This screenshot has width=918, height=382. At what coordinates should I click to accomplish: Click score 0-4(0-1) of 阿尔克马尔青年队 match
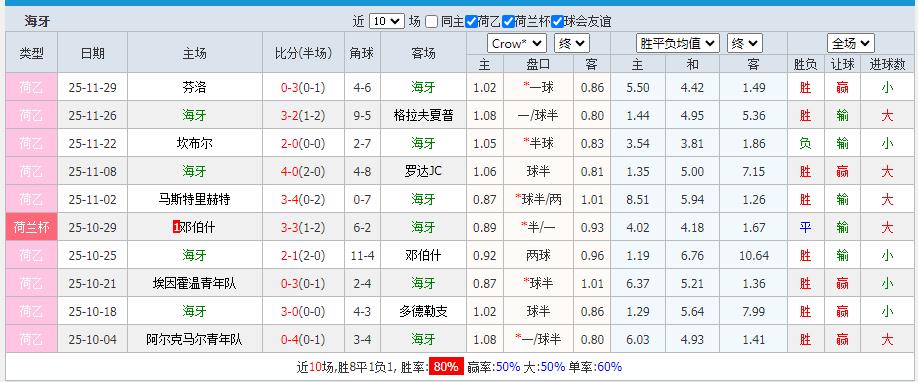pyautogui.click(x=303, y=339)
